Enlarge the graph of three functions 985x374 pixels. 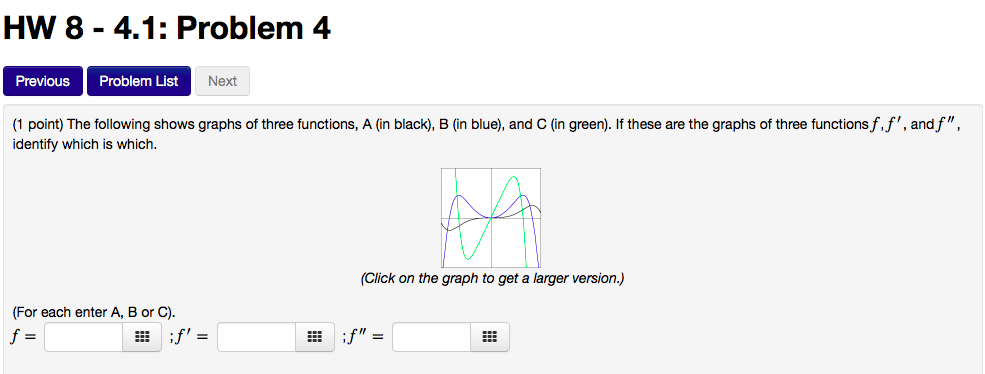coord(491,217)
